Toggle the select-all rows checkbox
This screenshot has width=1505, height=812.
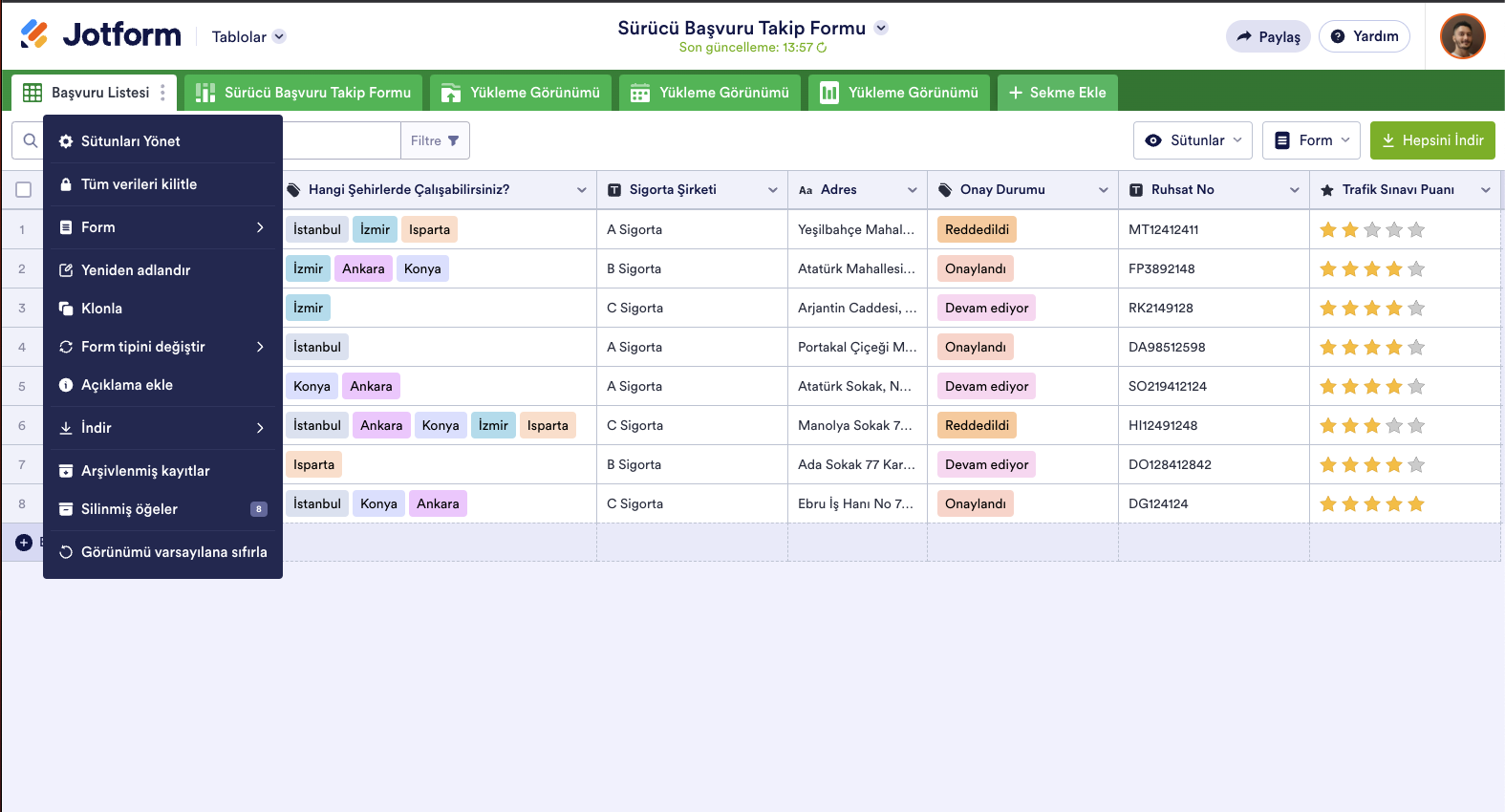(24, 190)
